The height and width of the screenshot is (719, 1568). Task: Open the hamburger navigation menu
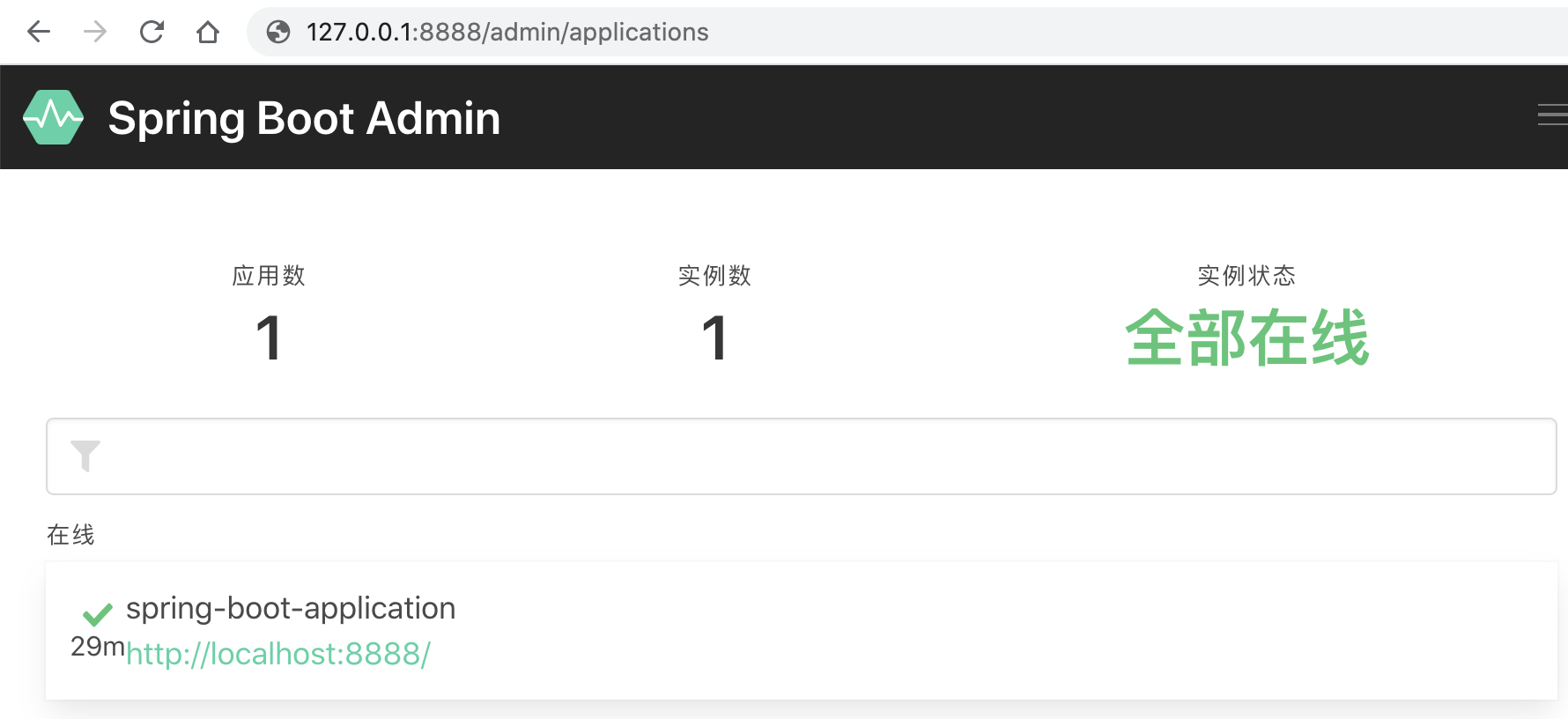(x=1553, y=115)
